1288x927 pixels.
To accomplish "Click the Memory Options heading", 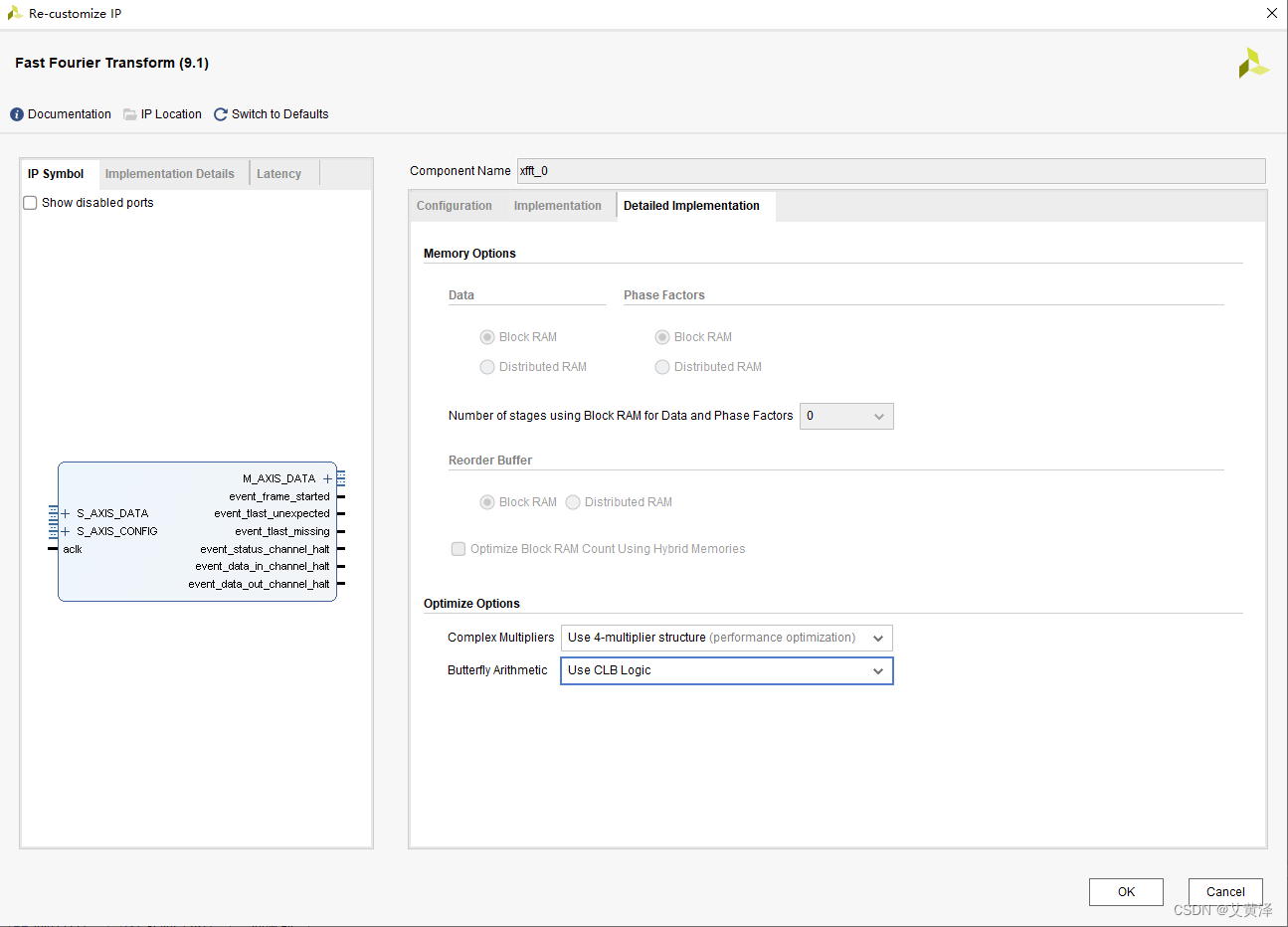I will pos(469,254).
